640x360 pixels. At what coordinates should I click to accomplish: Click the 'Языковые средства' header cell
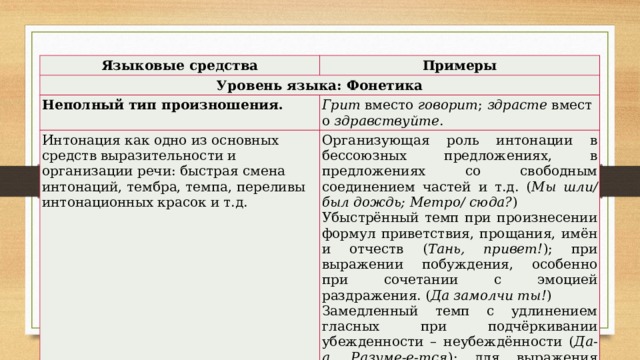pos(180,66)
